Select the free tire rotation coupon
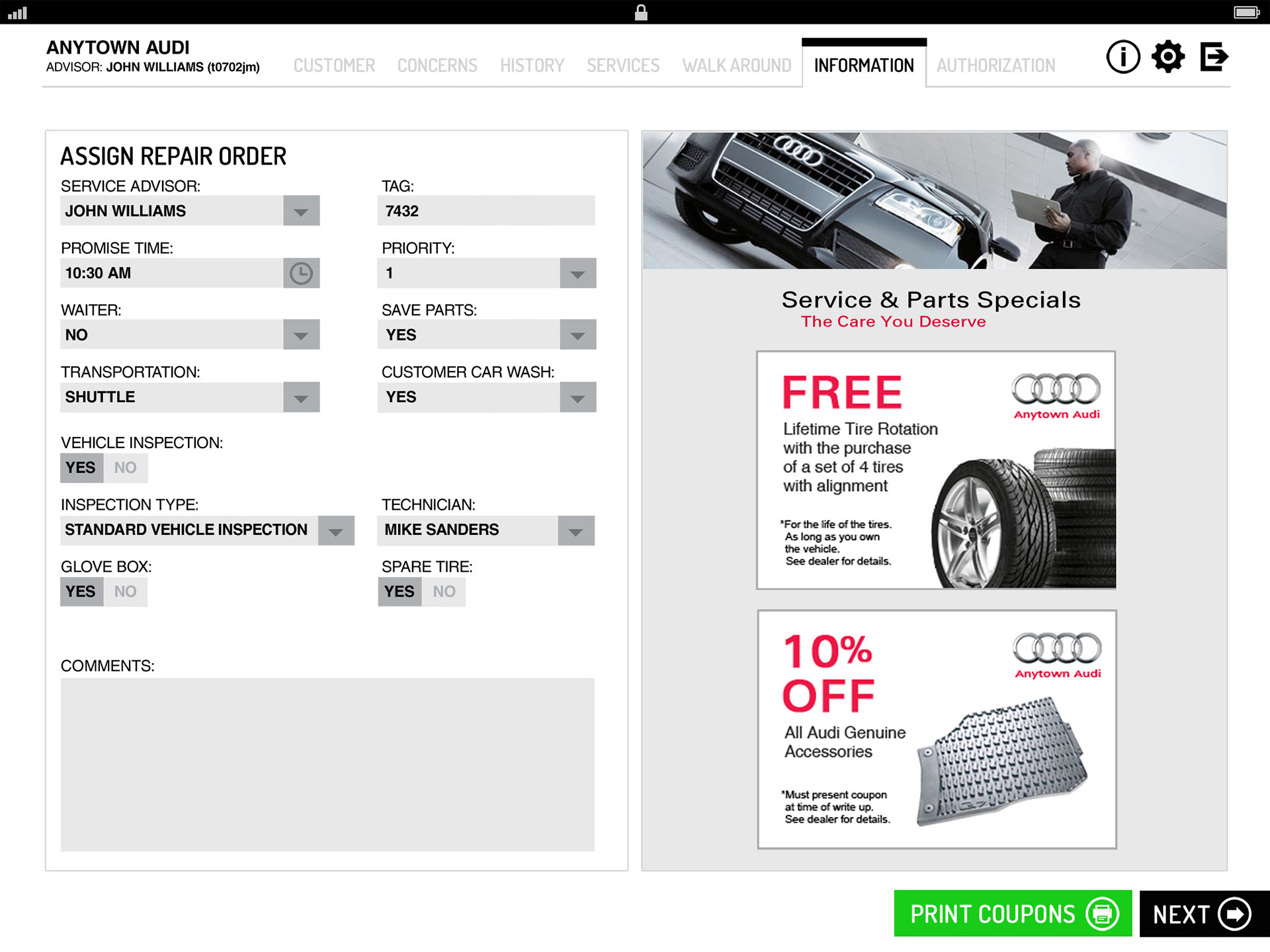The image size is (1270, 952). (x=936, y=470)
